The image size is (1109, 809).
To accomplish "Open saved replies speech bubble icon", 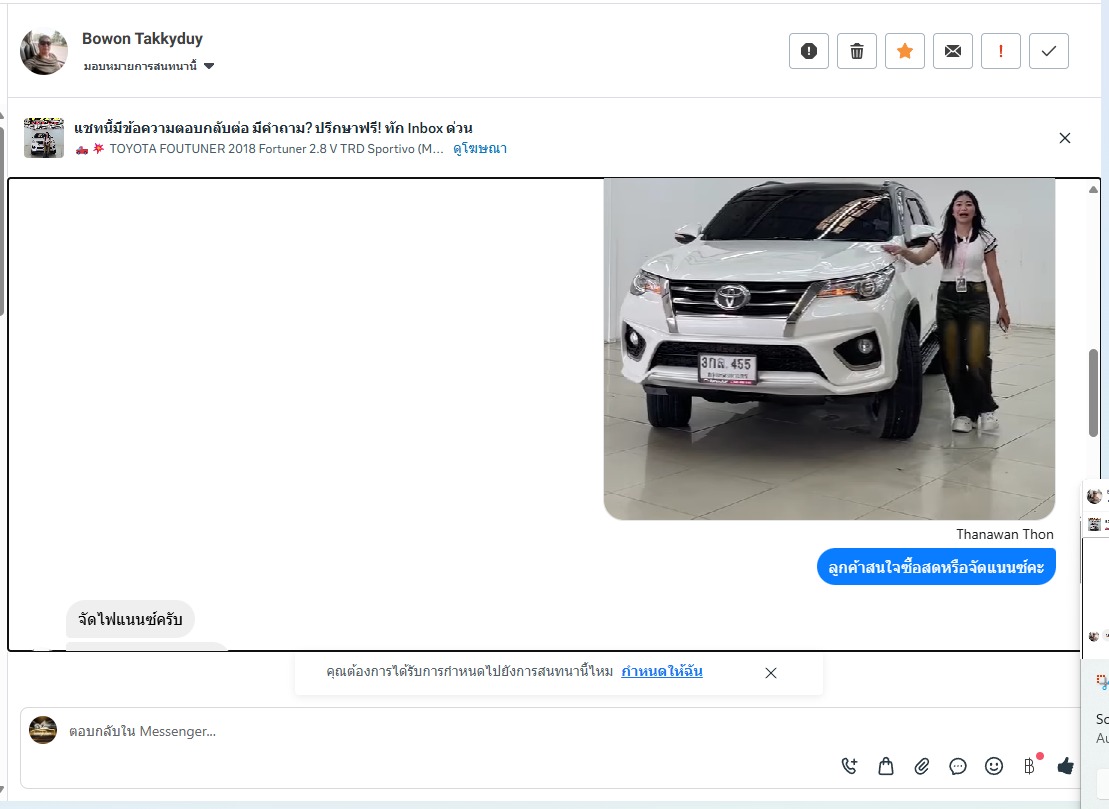I will pyautogui.click(x=958, y=766).
